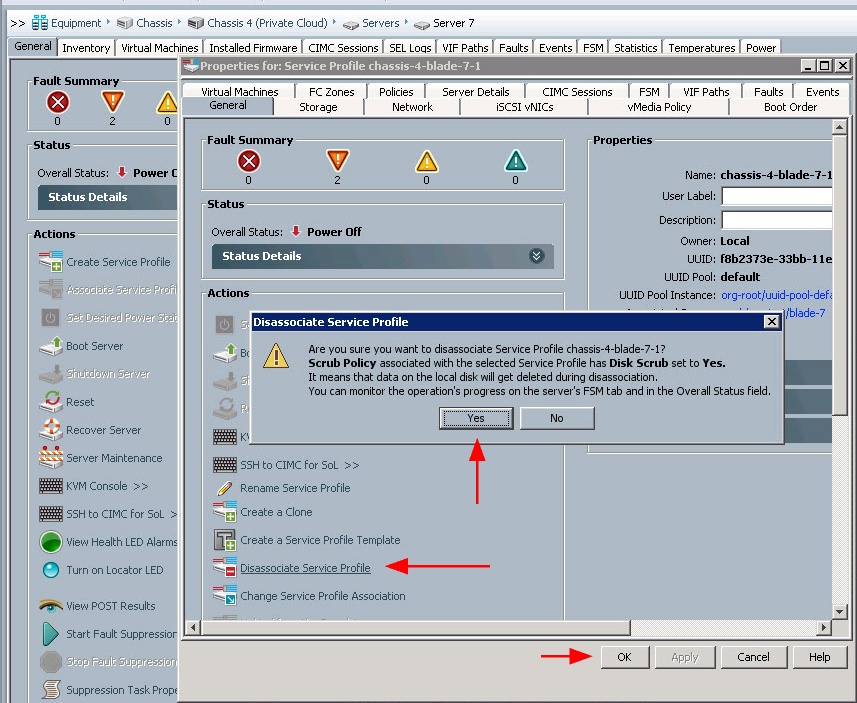The image size is (857, 703).
Task: Click minor fault yellow triangle in dialog Fault Summary
Action: click(x=426, y=161)
